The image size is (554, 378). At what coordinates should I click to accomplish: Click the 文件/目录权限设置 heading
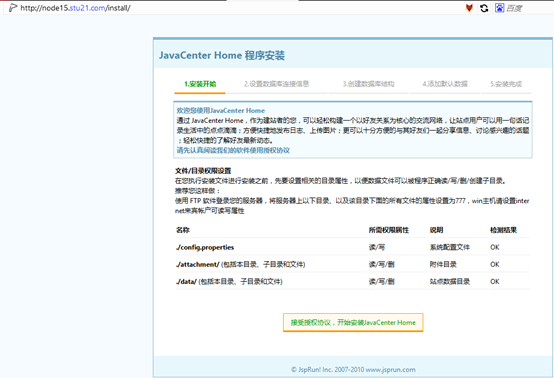pyautogui.click(x=203, y=171)
